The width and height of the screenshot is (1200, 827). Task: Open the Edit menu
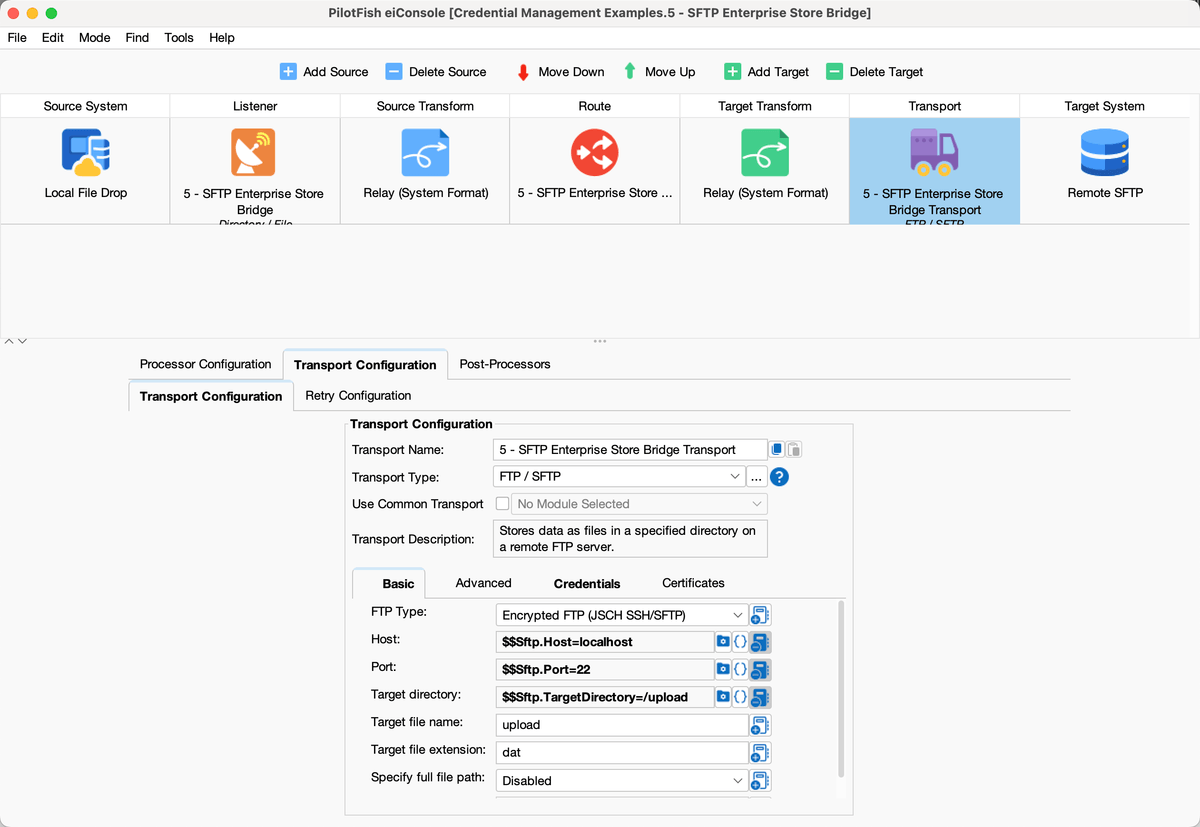pos(53,38)
